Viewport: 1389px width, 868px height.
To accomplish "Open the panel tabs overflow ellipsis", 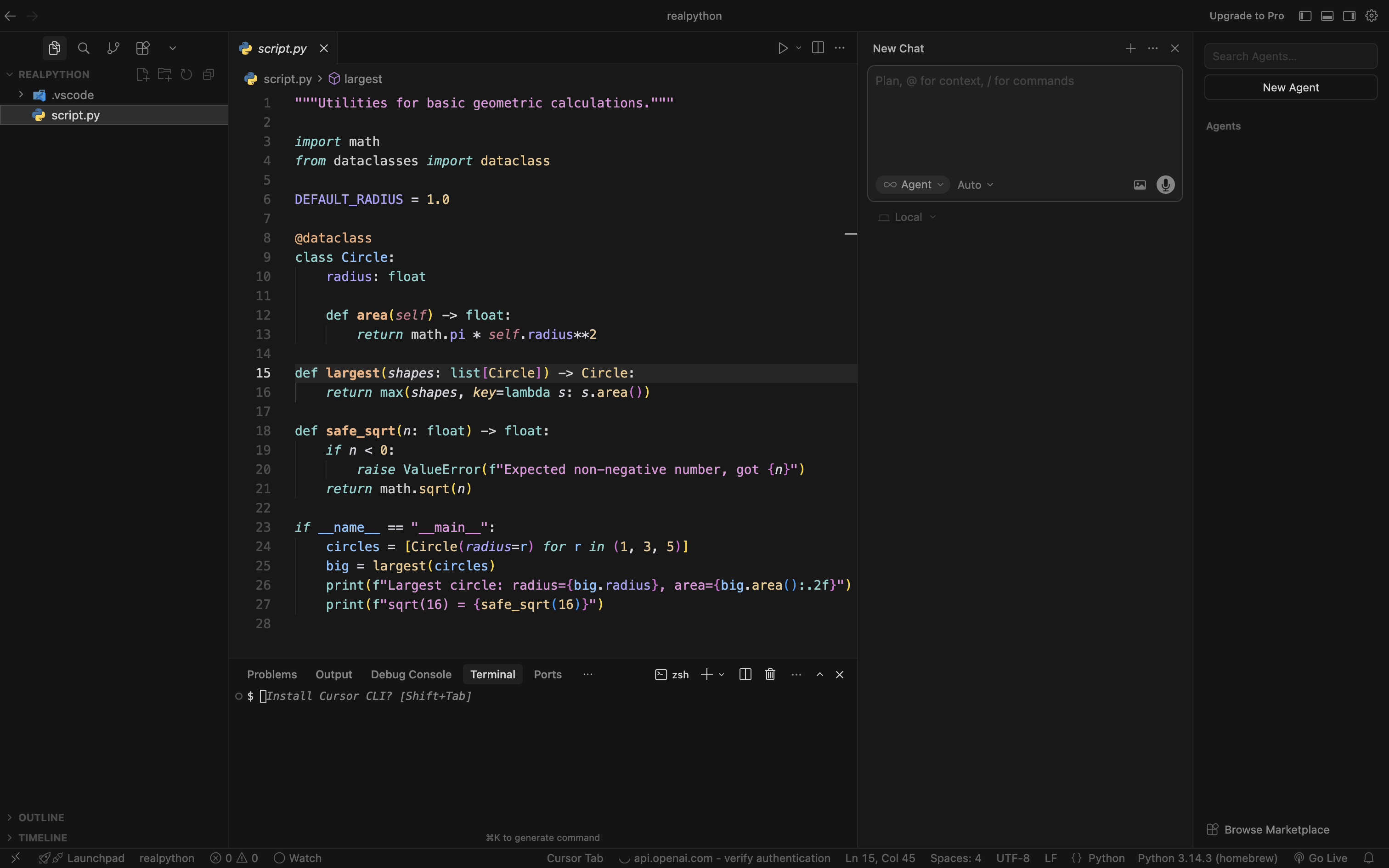I will click(x=588, y=675).
